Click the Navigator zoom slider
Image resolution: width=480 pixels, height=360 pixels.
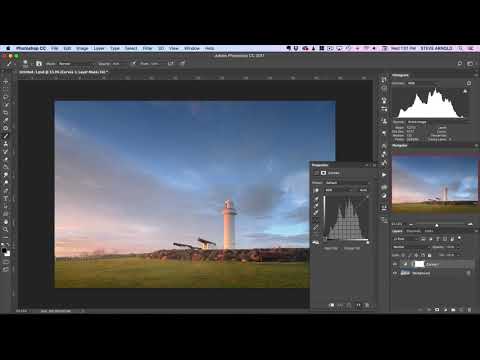[437, 225]
